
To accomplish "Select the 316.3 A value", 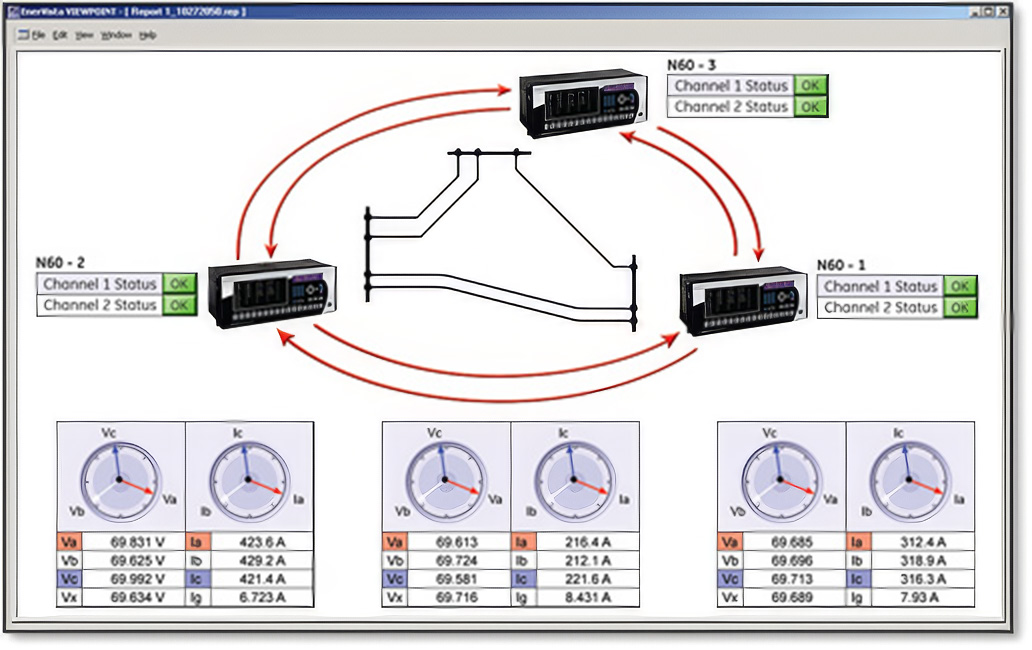I will pyautogui.click(x=923, y=579).
